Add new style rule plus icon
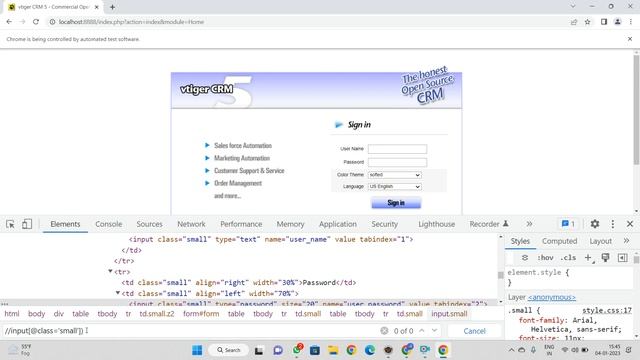 point(588,258)
